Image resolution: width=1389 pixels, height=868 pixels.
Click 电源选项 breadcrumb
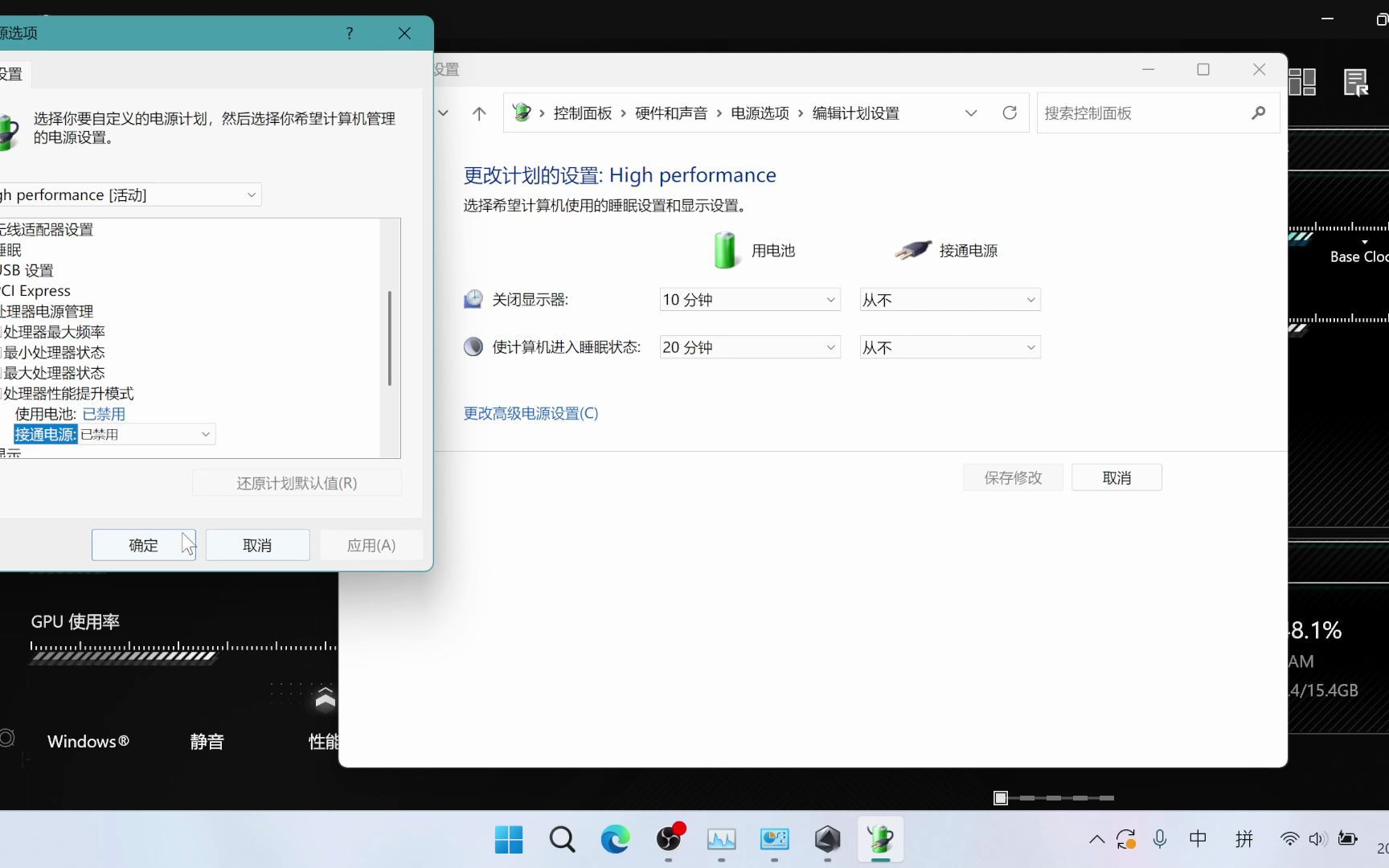click(760, 113)
